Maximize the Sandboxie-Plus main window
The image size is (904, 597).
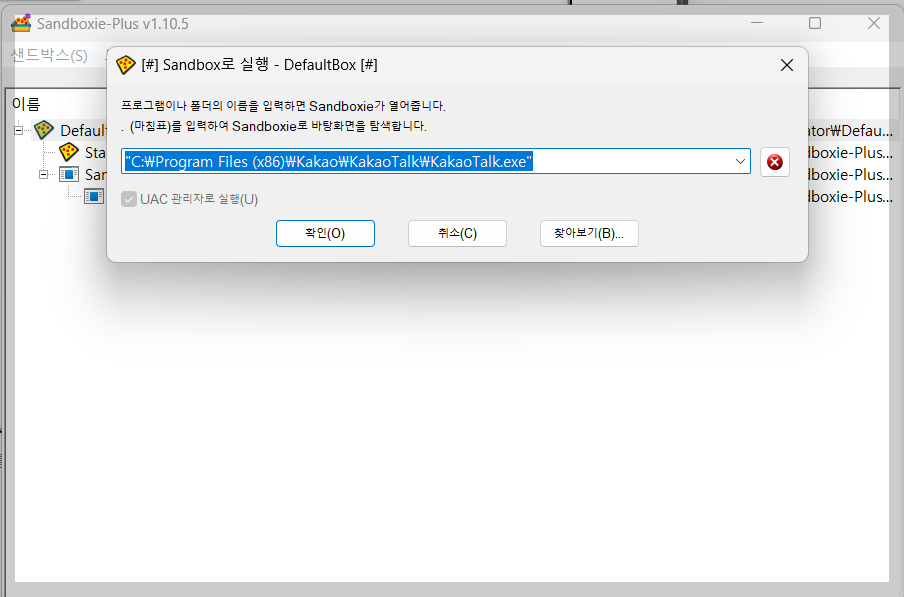815,23
